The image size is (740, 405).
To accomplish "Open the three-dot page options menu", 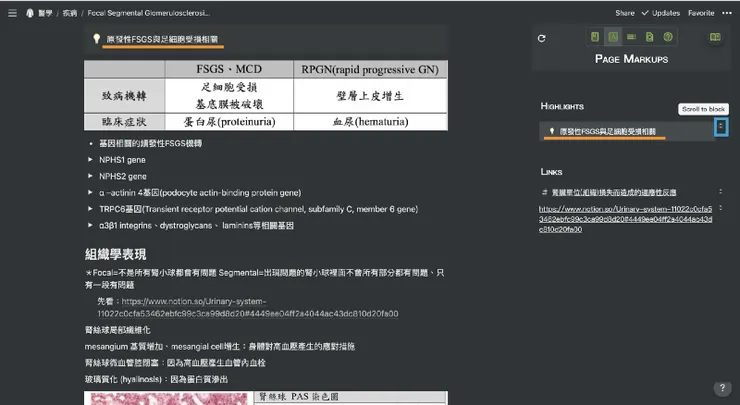I will pos(727,13).
